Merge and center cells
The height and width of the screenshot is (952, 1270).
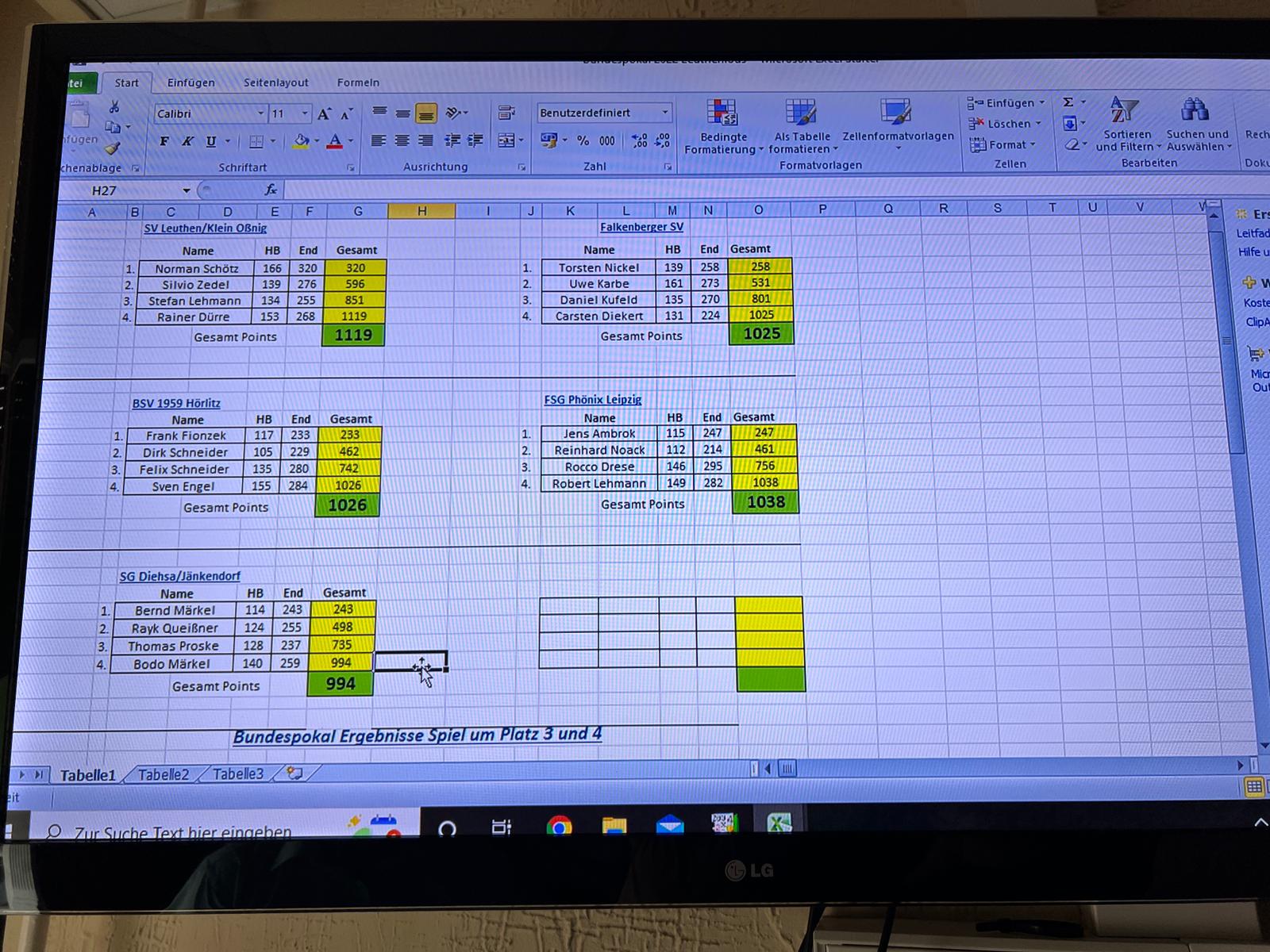[x=506, y=140]
